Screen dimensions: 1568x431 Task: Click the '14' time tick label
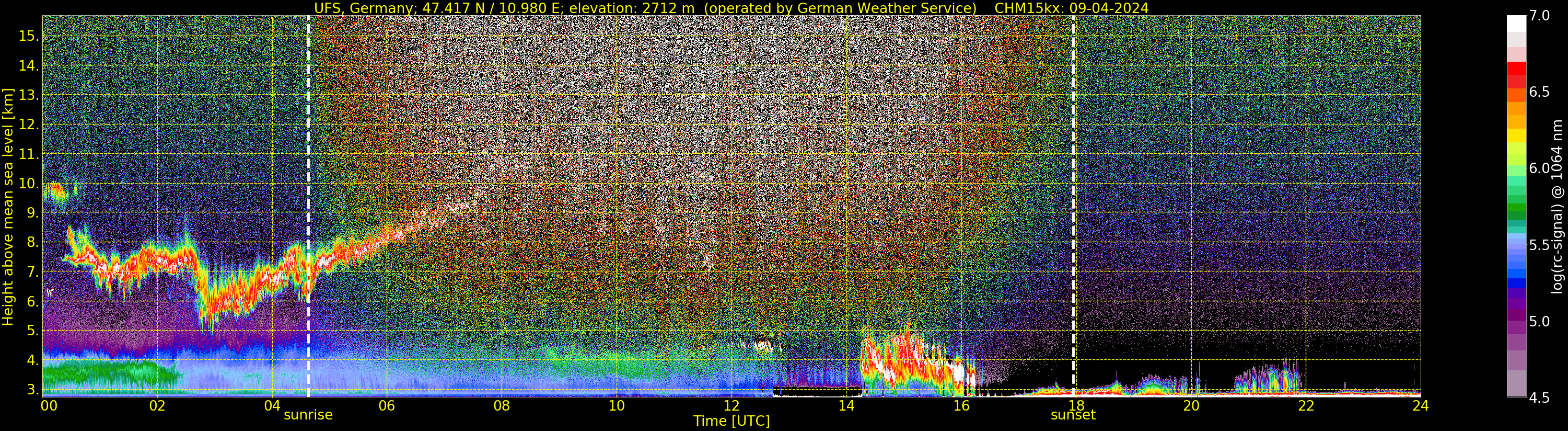(846, 405)
